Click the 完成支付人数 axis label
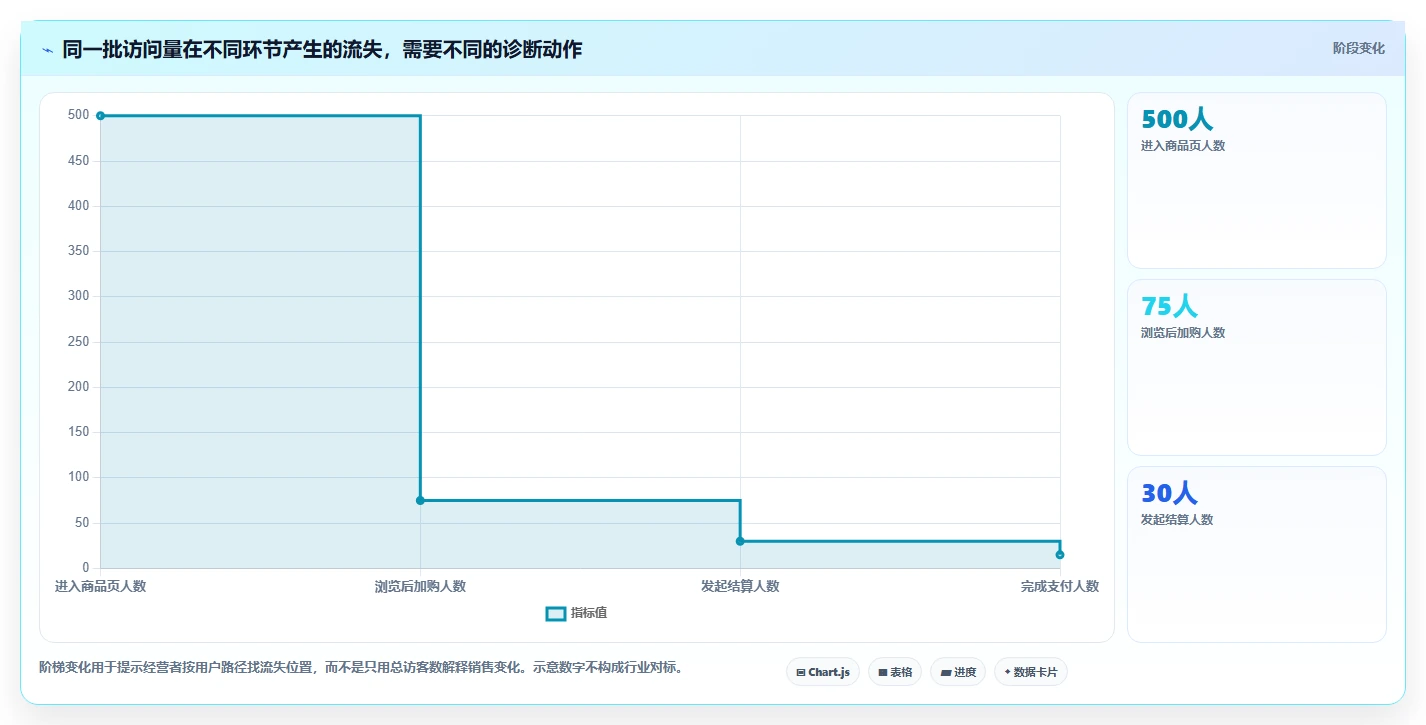The image size is (1426, 725). pyautogui.click(x=1060, y=586)
